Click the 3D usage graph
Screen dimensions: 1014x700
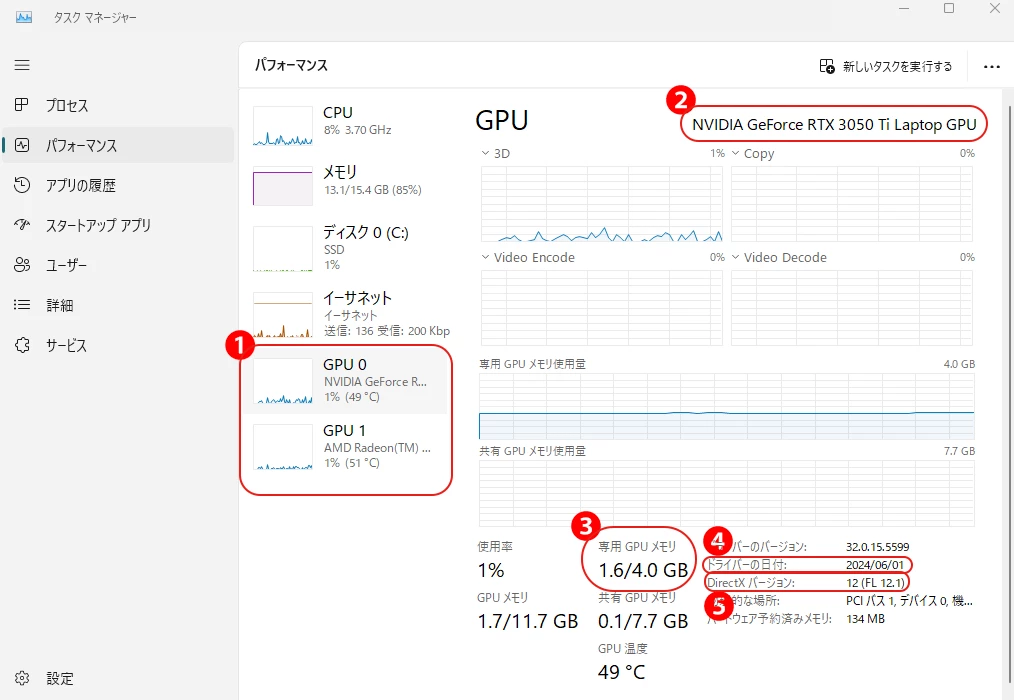pos(601,204)
